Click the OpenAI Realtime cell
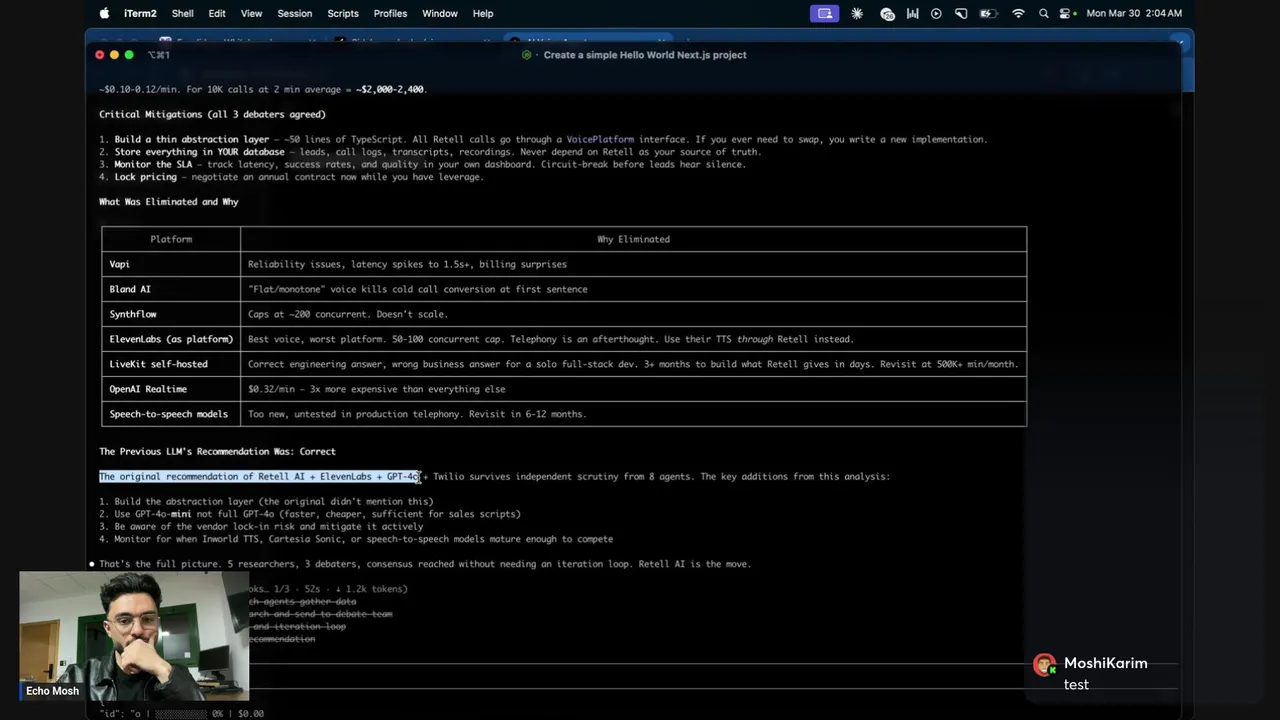The height and width of the screenshot is (720, 1280). click(171, 389)
